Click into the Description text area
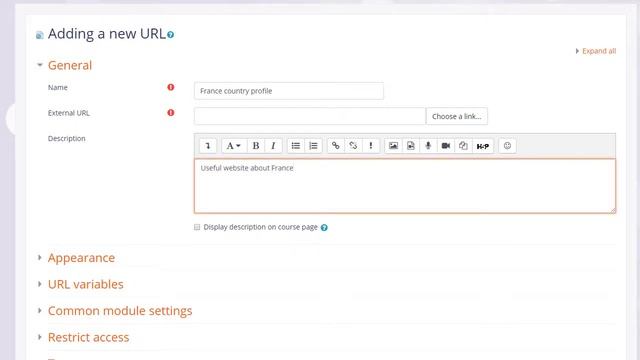640x360 pixels. tap(404, 186)
